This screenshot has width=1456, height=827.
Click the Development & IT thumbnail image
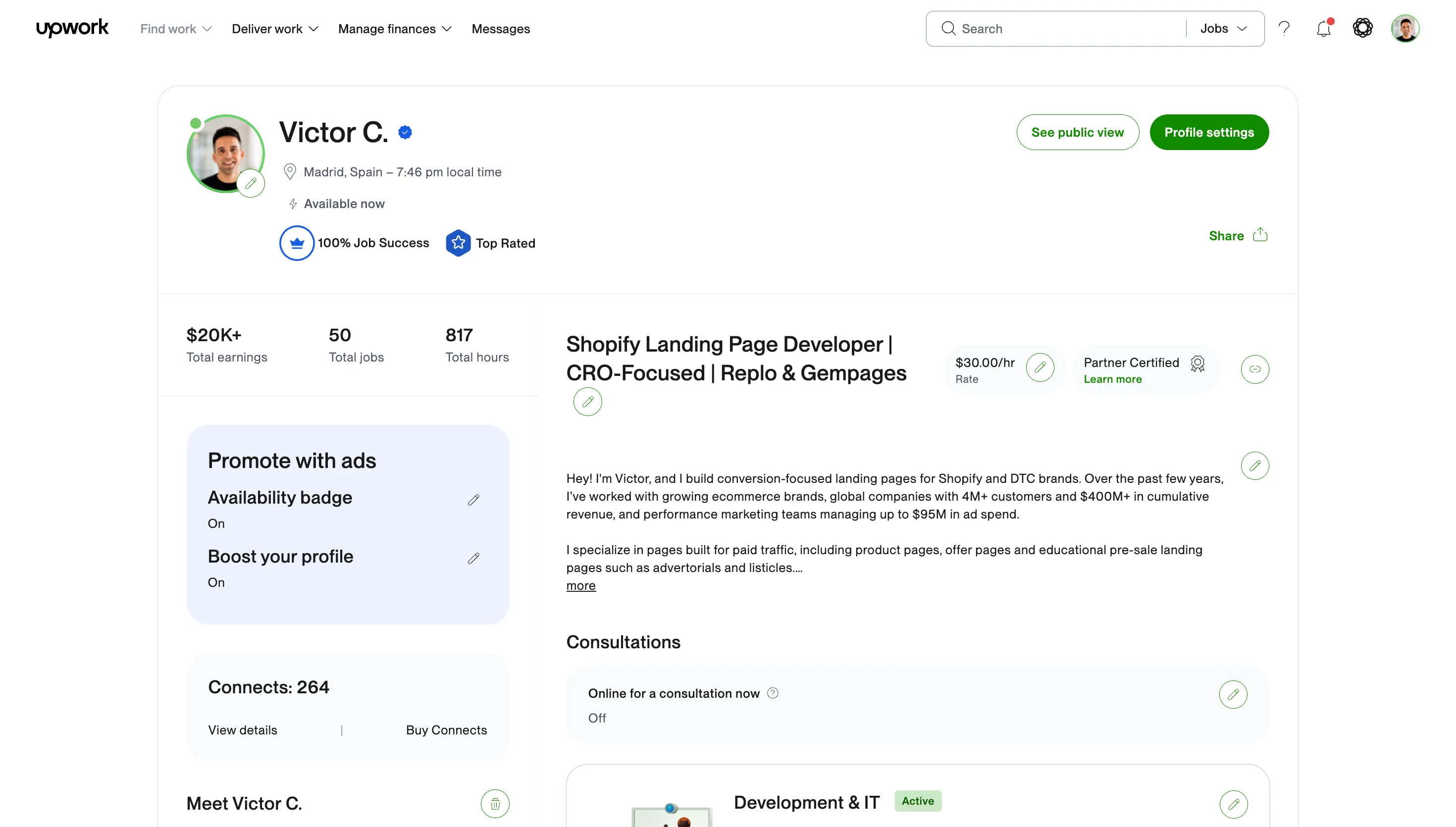point(673,816)
